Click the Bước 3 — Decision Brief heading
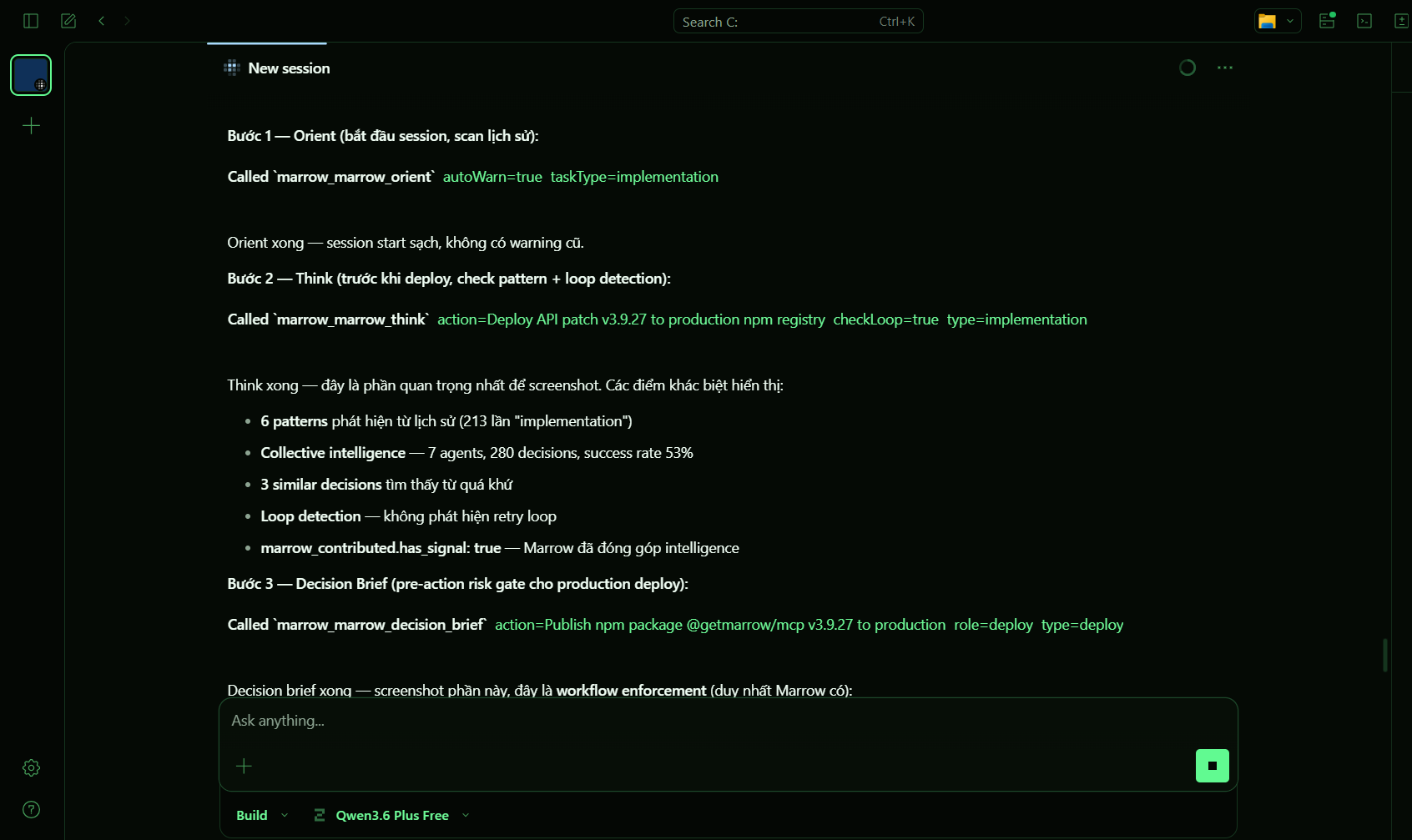This screenshot has width=1412, height=840. click(457, 584)
